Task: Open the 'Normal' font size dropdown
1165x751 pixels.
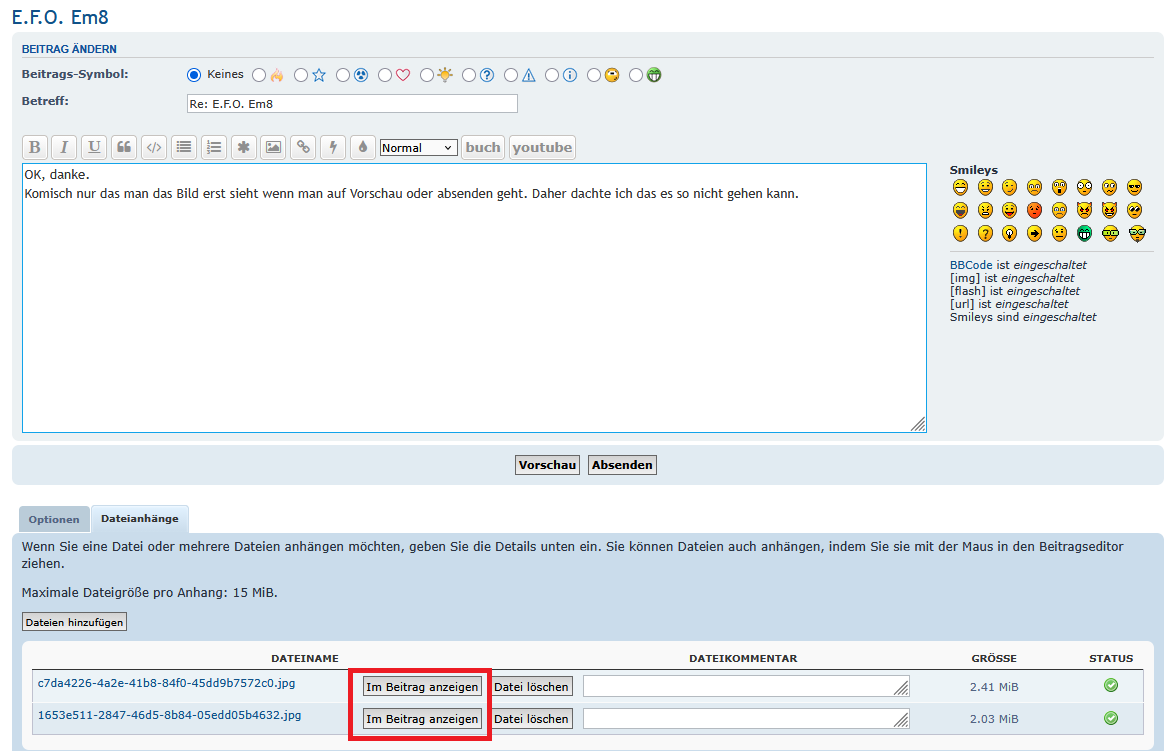Action: pyautogui.click(x=418, y=148)
